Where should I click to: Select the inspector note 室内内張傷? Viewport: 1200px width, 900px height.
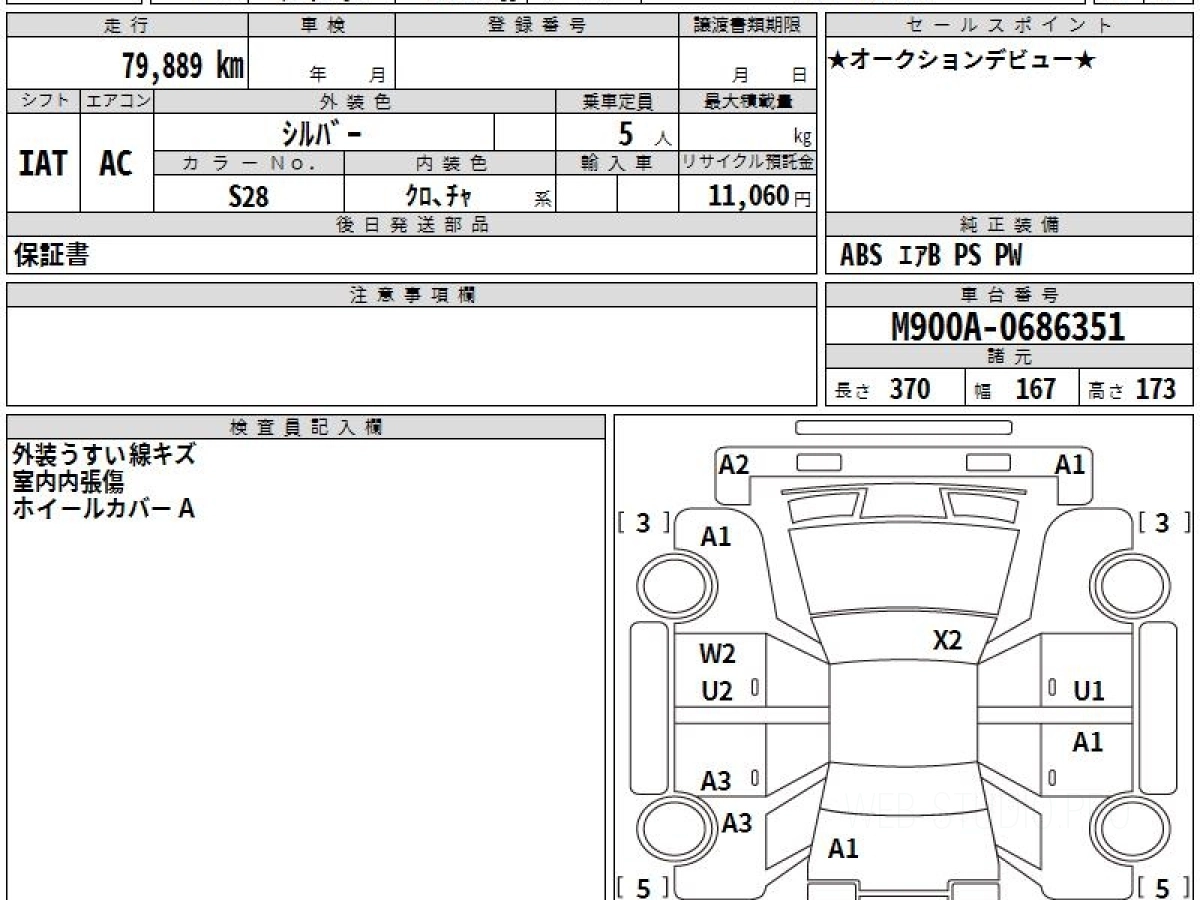pyautogui.click(x=68, y=482)
